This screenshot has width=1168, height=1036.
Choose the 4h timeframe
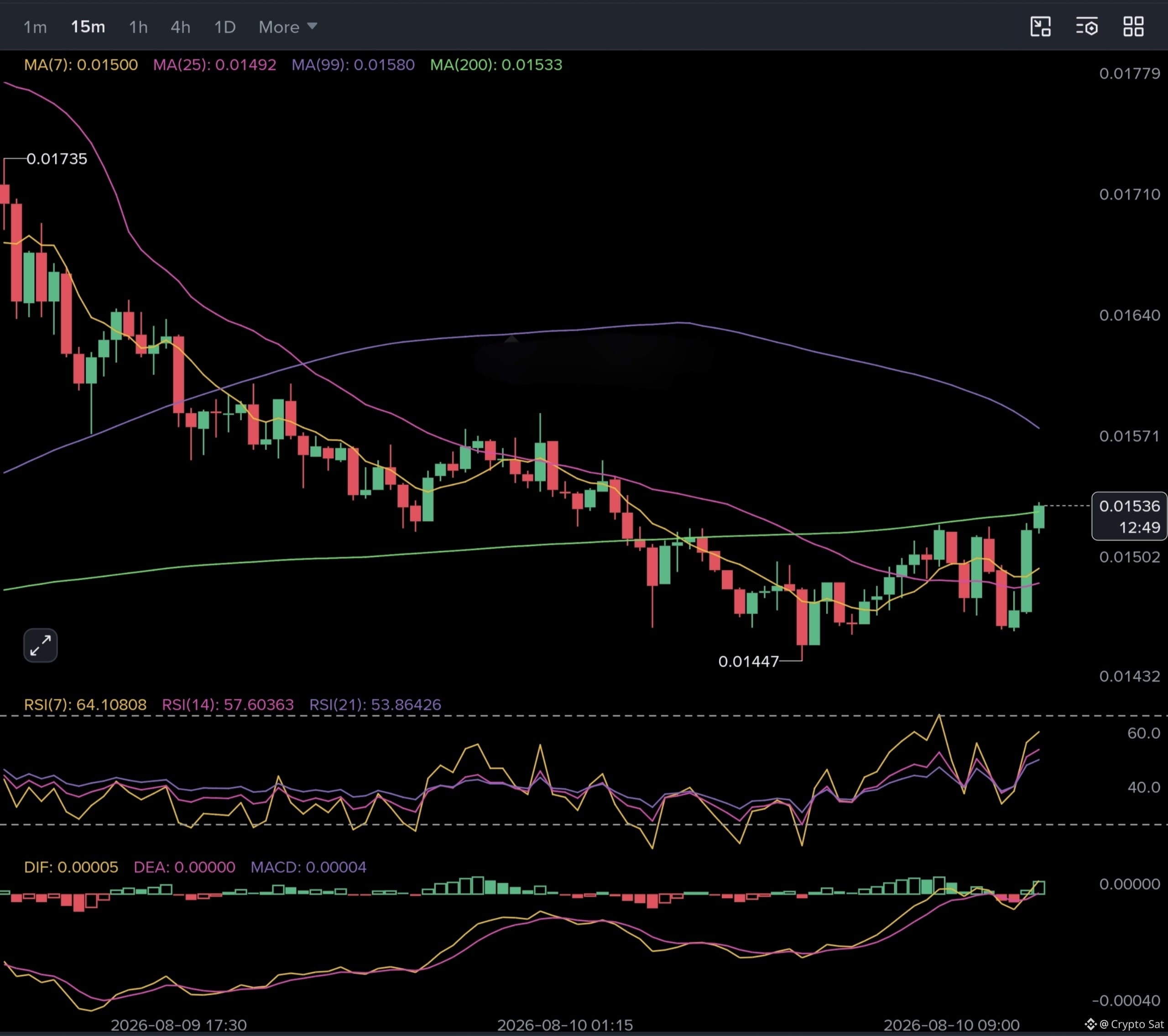(x=181, y=27)
